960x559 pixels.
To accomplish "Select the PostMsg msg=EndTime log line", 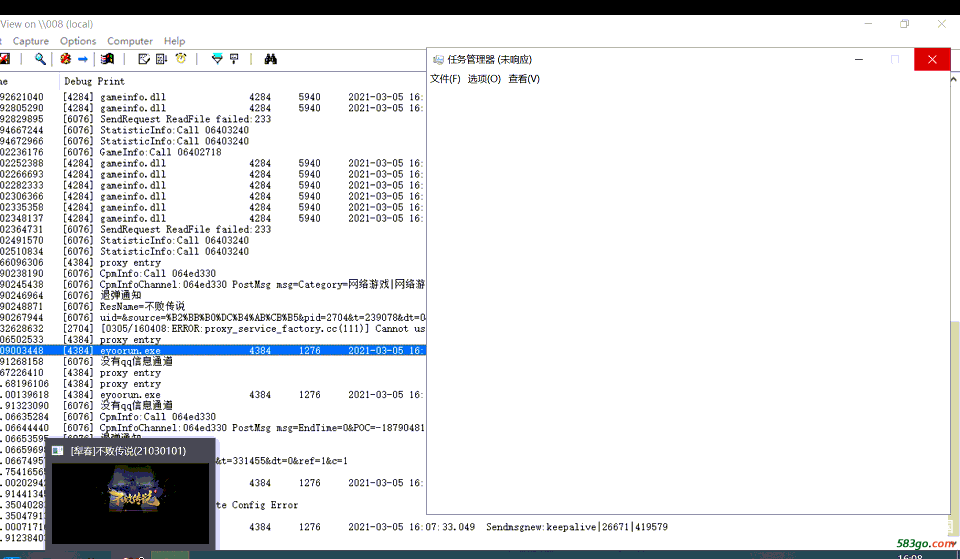I will click(x=212, y=427).
